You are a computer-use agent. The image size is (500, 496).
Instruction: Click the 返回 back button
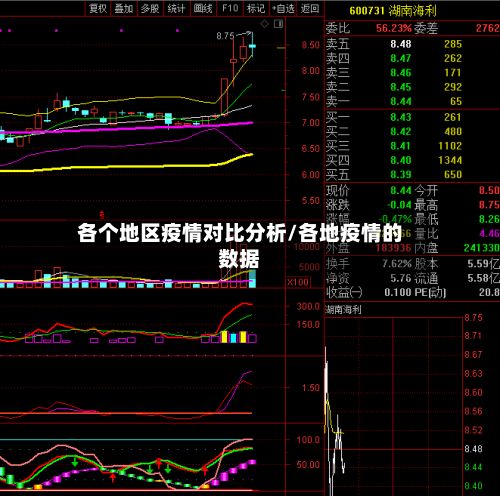(x=310, y=8)
